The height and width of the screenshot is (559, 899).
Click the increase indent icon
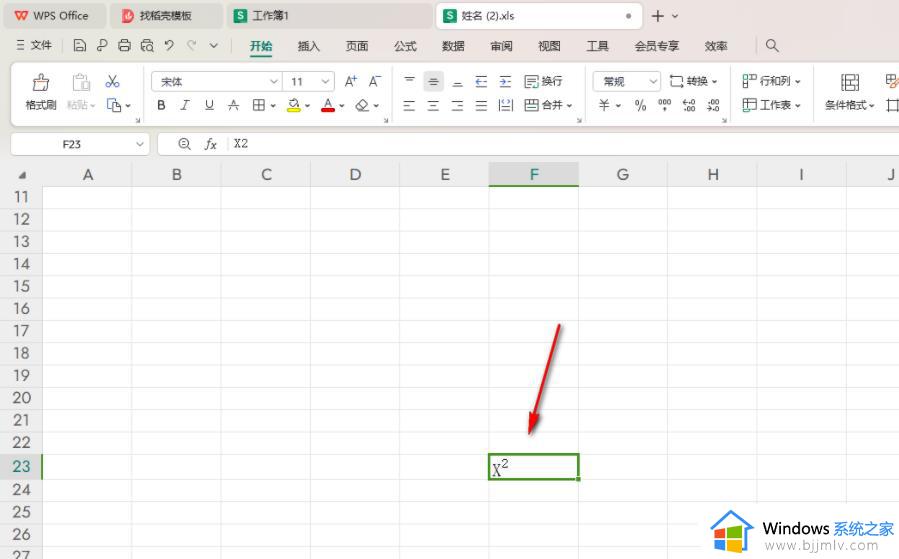point(505,82)
